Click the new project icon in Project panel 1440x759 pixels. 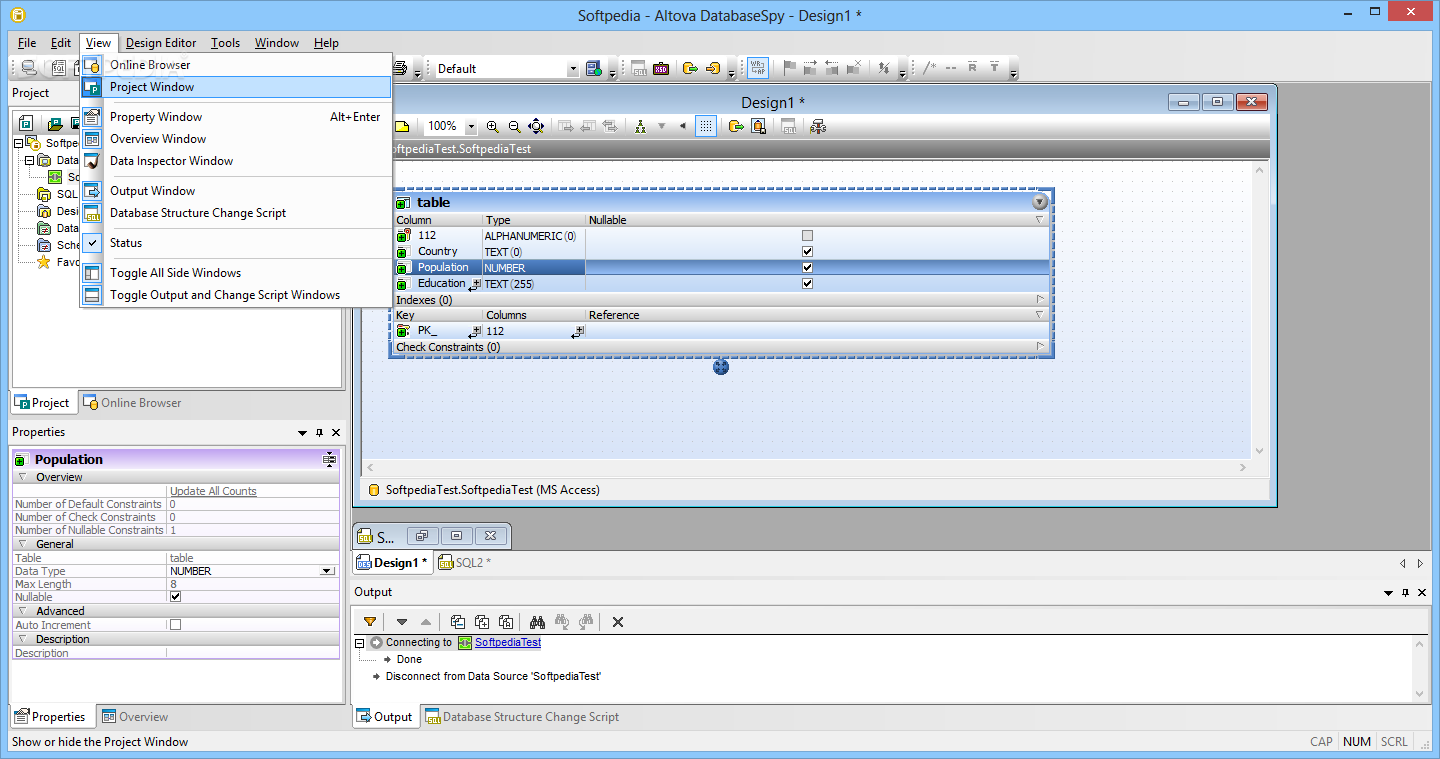coord(26,123)
